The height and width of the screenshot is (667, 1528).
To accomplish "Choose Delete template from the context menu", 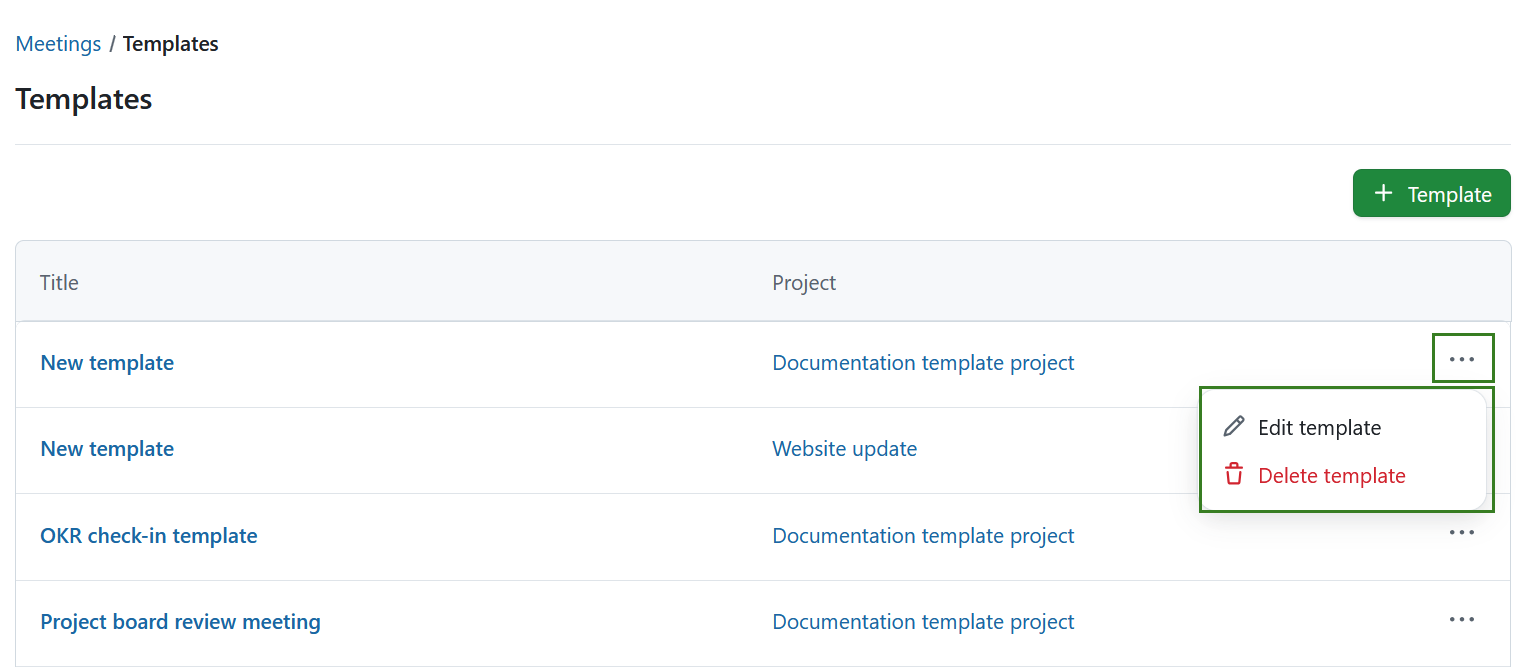I will pyautogui.click(x=1331, y=475).
